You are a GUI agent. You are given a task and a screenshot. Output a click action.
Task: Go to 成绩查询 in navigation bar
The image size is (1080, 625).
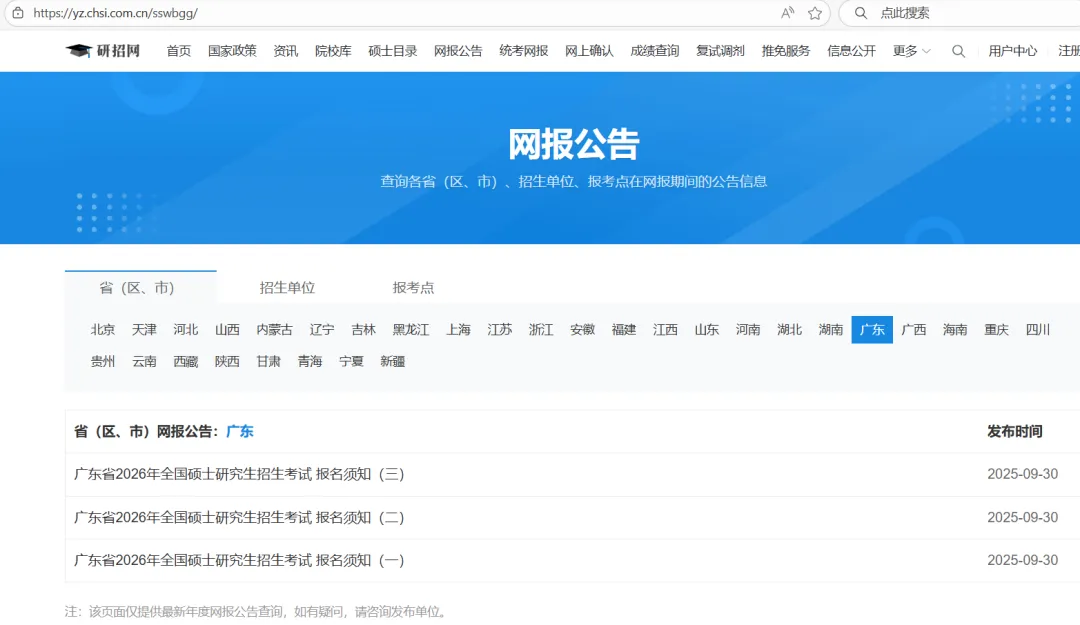(x=654, y=51)
